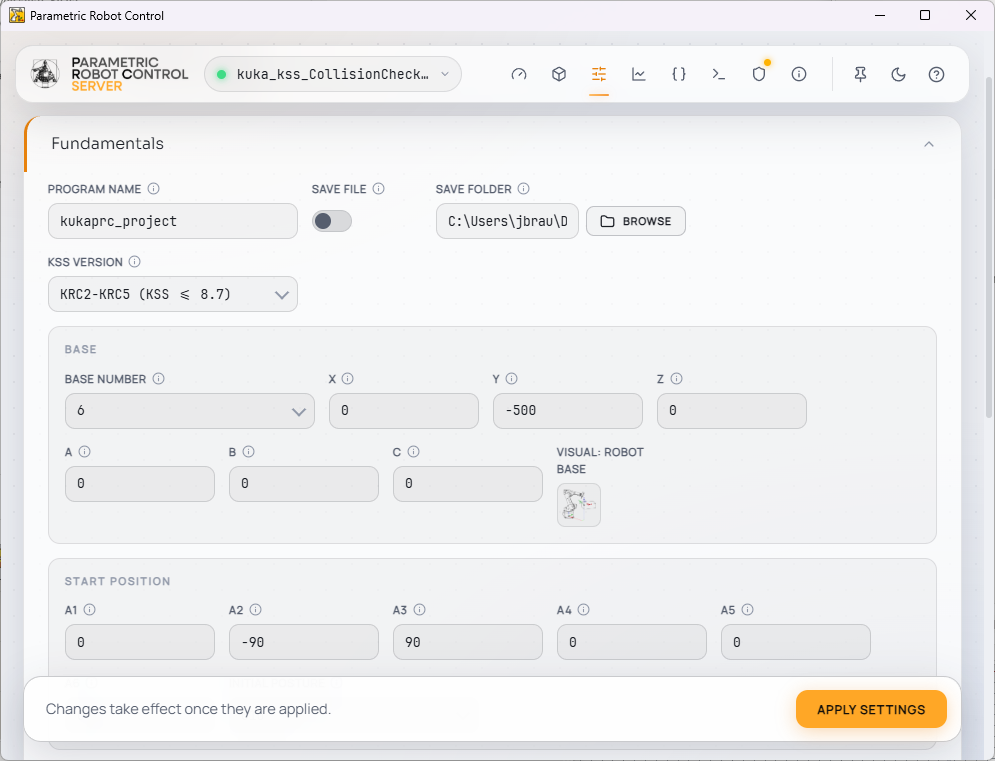Click the vertical scrollbar on the right
995x761 pixels.
coord(989,248)
